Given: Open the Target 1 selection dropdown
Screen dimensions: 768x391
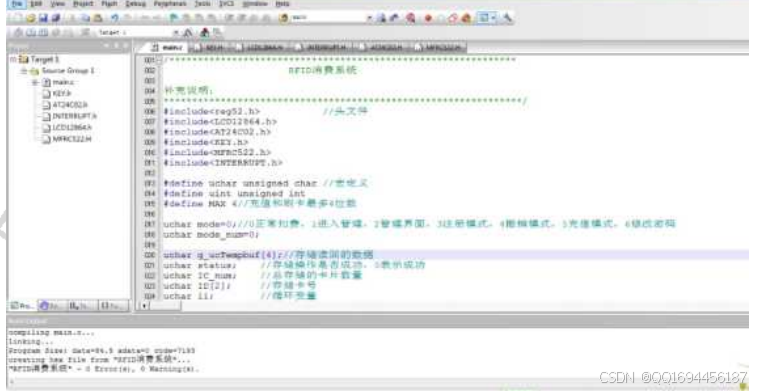Looking at the screenshot, I should pyautogui.click(x=176, y=32).
